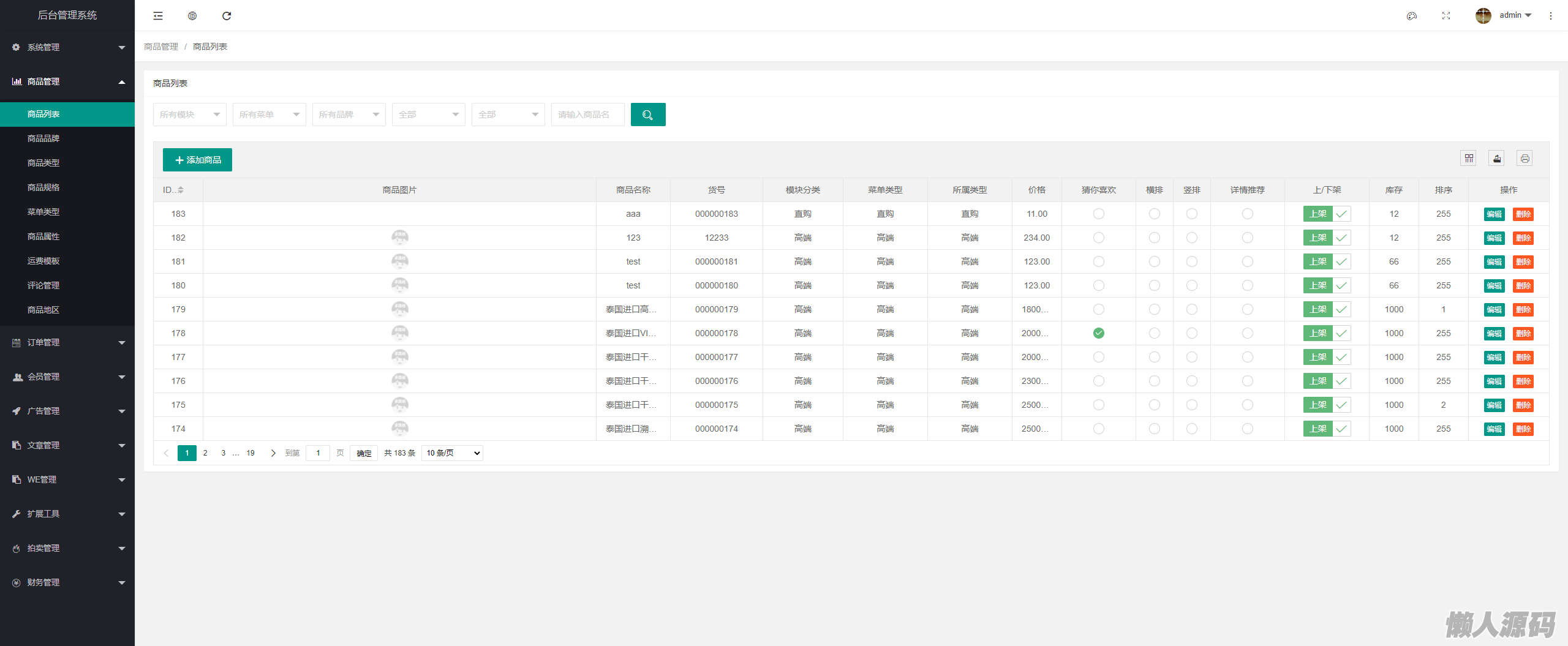Change the 10 条/页 page size selector
This screenshot has height=646, width=1568.
(x=452, y=453)
